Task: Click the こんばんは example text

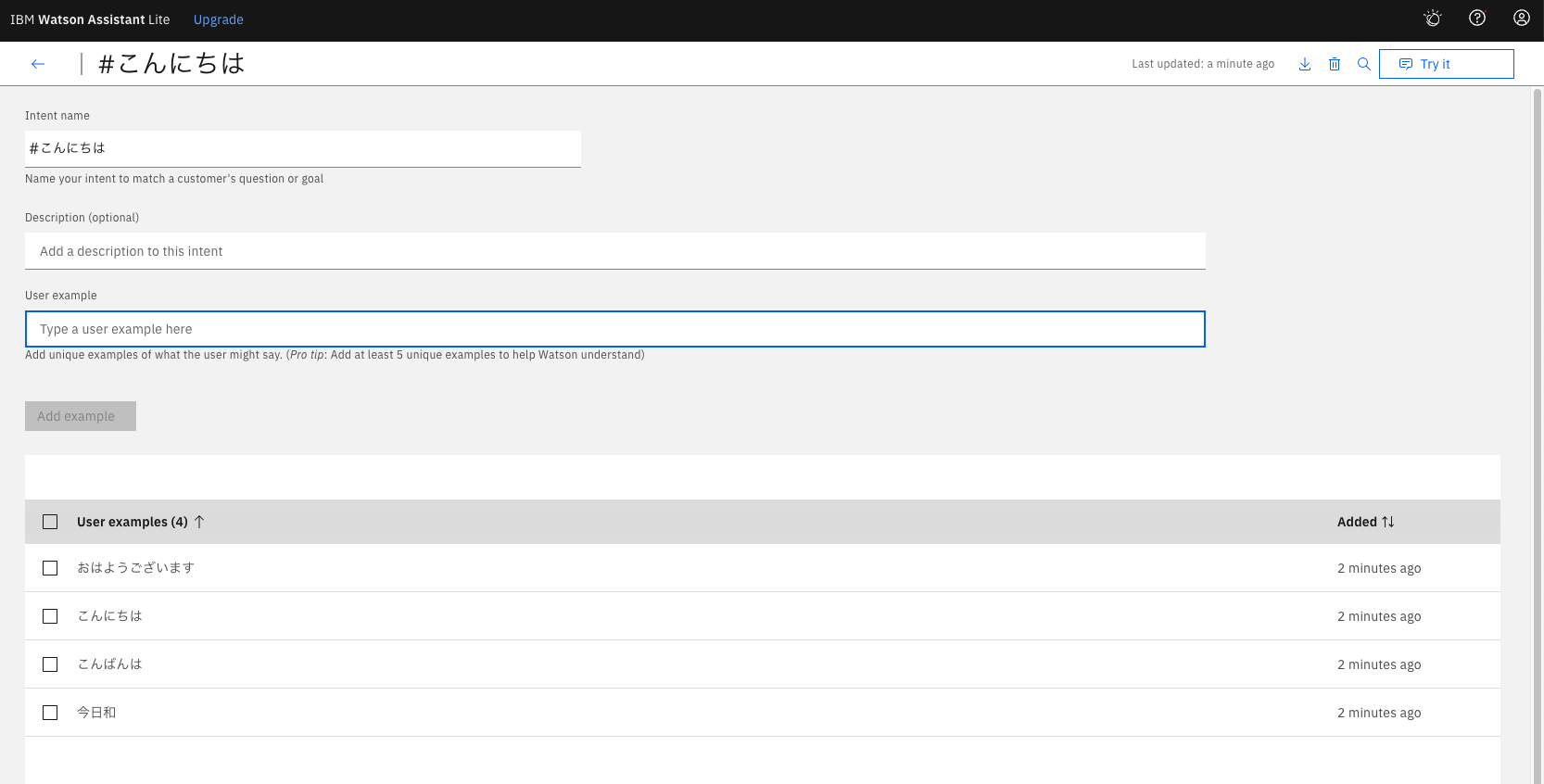Action: click(109, 664)
